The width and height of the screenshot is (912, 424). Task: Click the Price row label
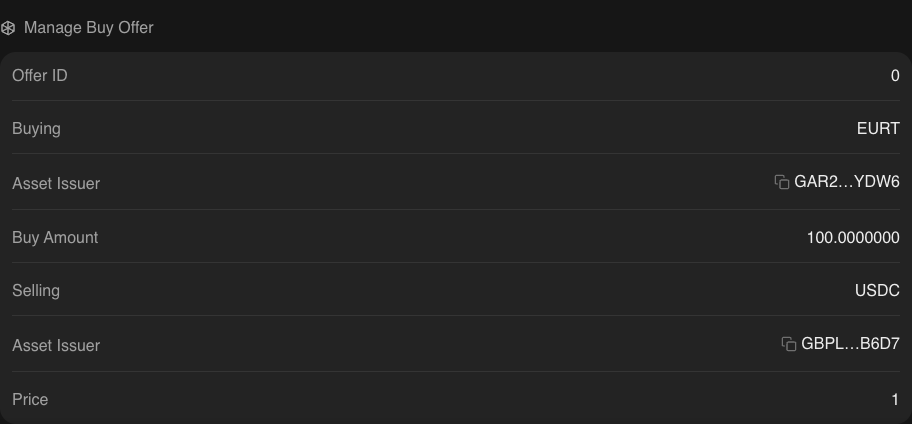click(30, 400)
